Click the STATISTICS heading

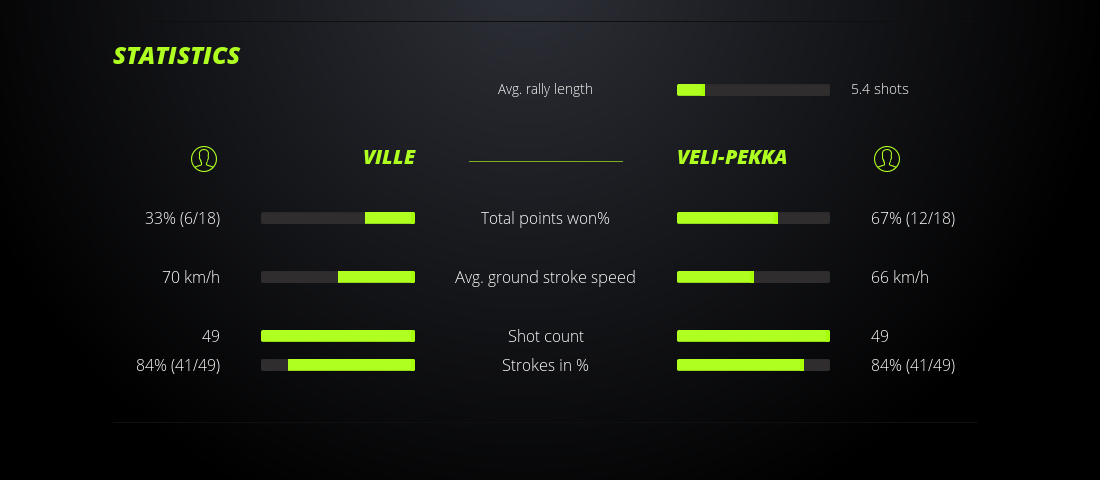pyautogui.click(x=177, y=56)
